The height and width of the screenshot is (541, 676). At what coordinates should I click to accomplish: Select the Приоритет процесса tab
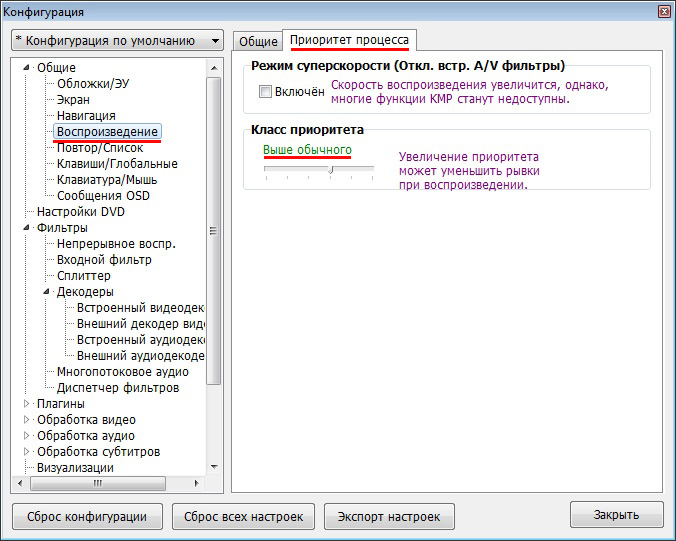click(349, 40)
